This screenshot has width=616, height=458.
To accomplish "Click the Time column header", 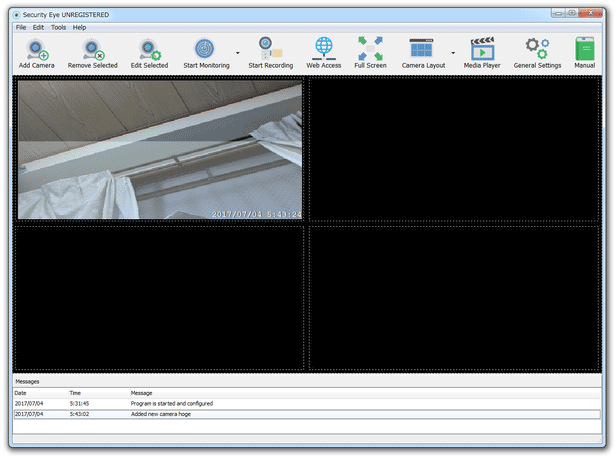I will point(99,393).
